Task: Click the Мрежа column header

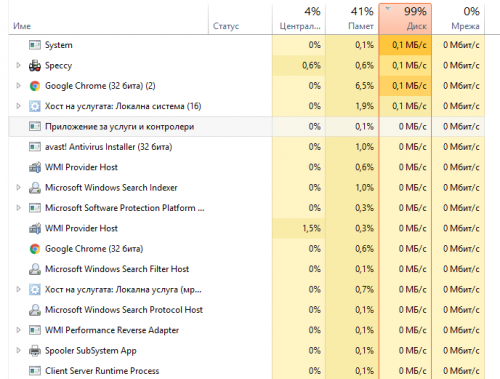Action: click(458, 19)
